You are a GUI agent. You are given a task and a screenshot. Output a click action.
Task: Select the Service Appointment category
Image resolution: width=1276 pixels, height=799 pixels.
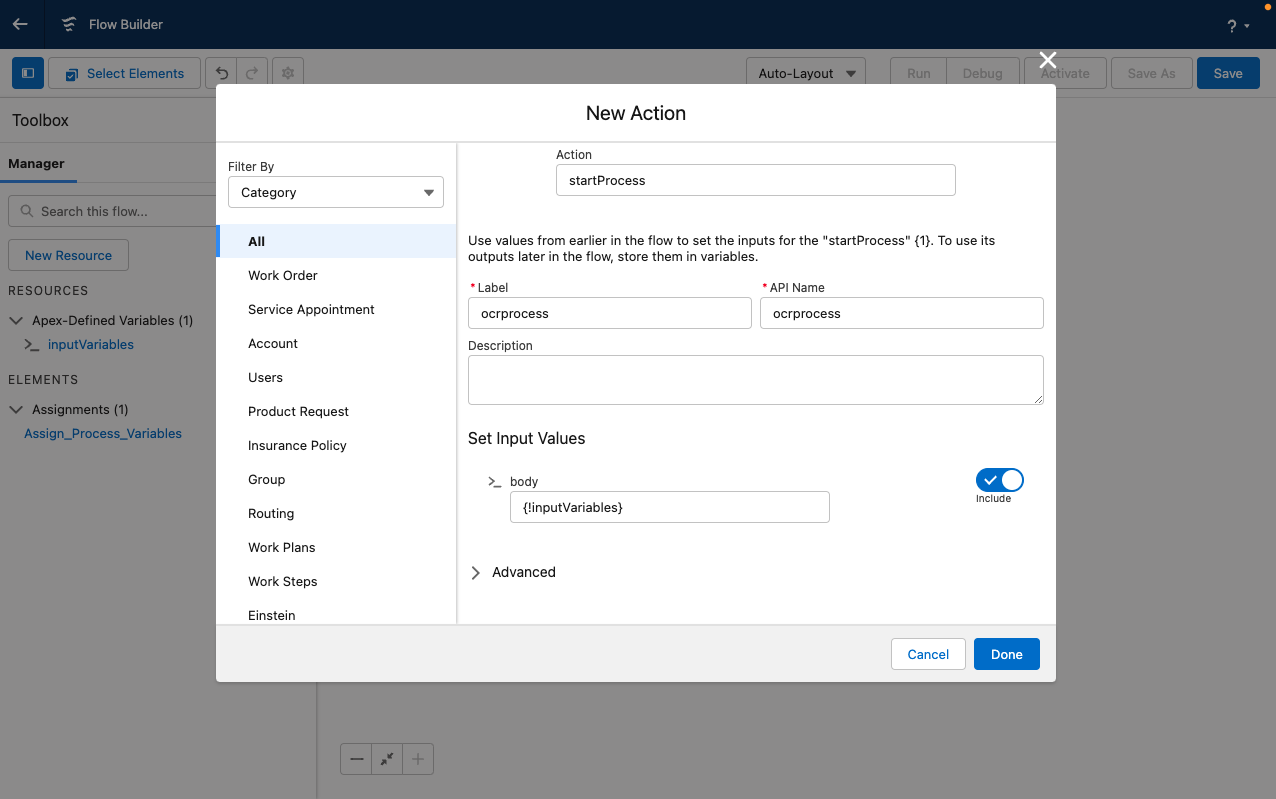[336, 309]
